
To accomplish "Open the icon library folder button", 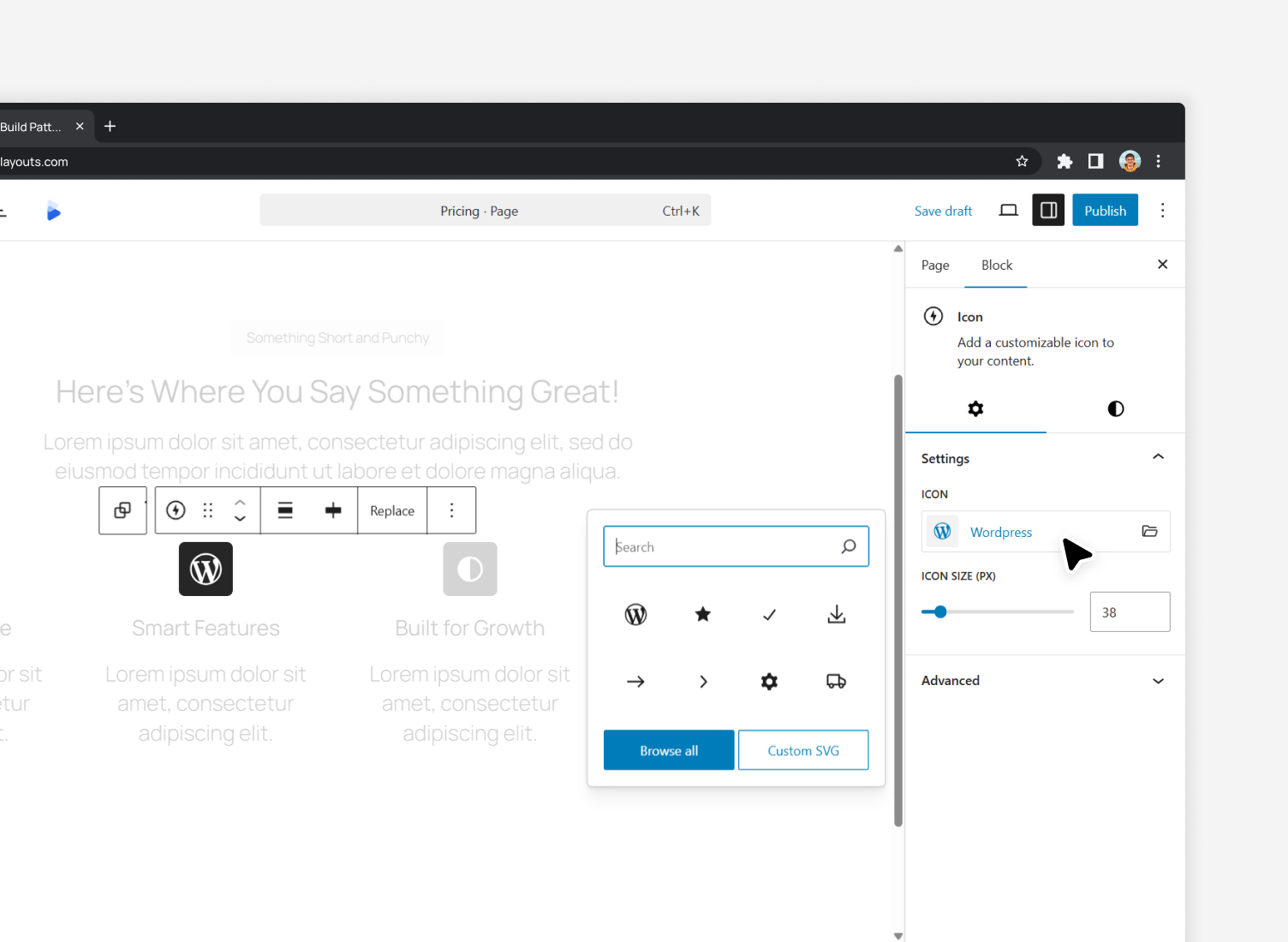I will pos(1149,531).
